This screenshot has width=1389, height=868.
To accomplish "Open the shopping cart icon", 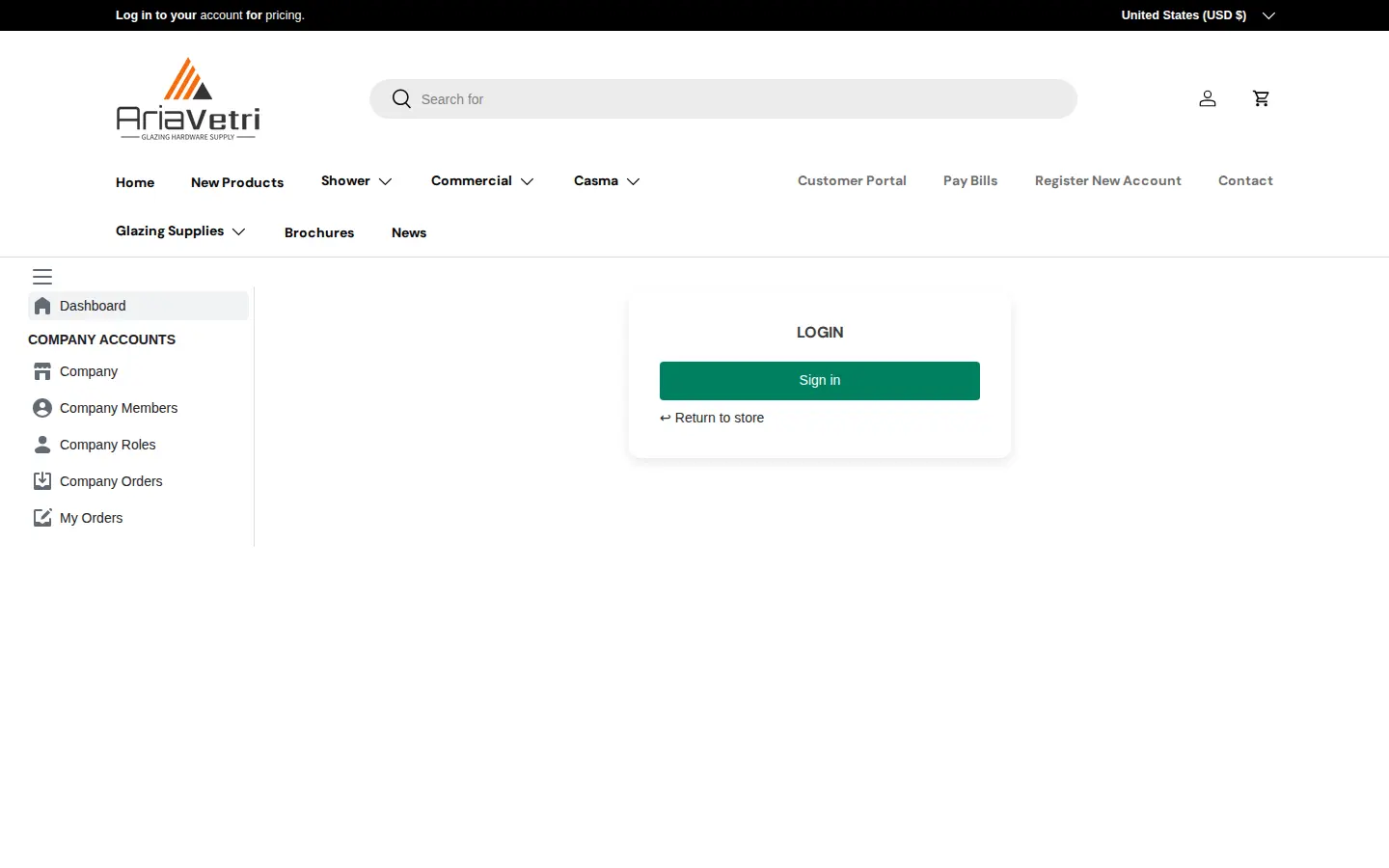I will click(1261, 98).
